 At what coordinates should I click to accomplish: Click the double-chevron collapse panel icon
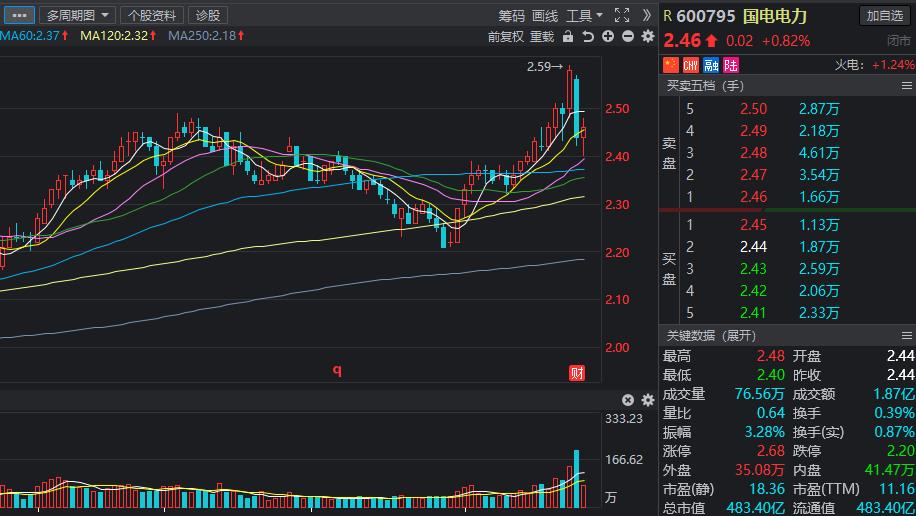coord(646,15)
